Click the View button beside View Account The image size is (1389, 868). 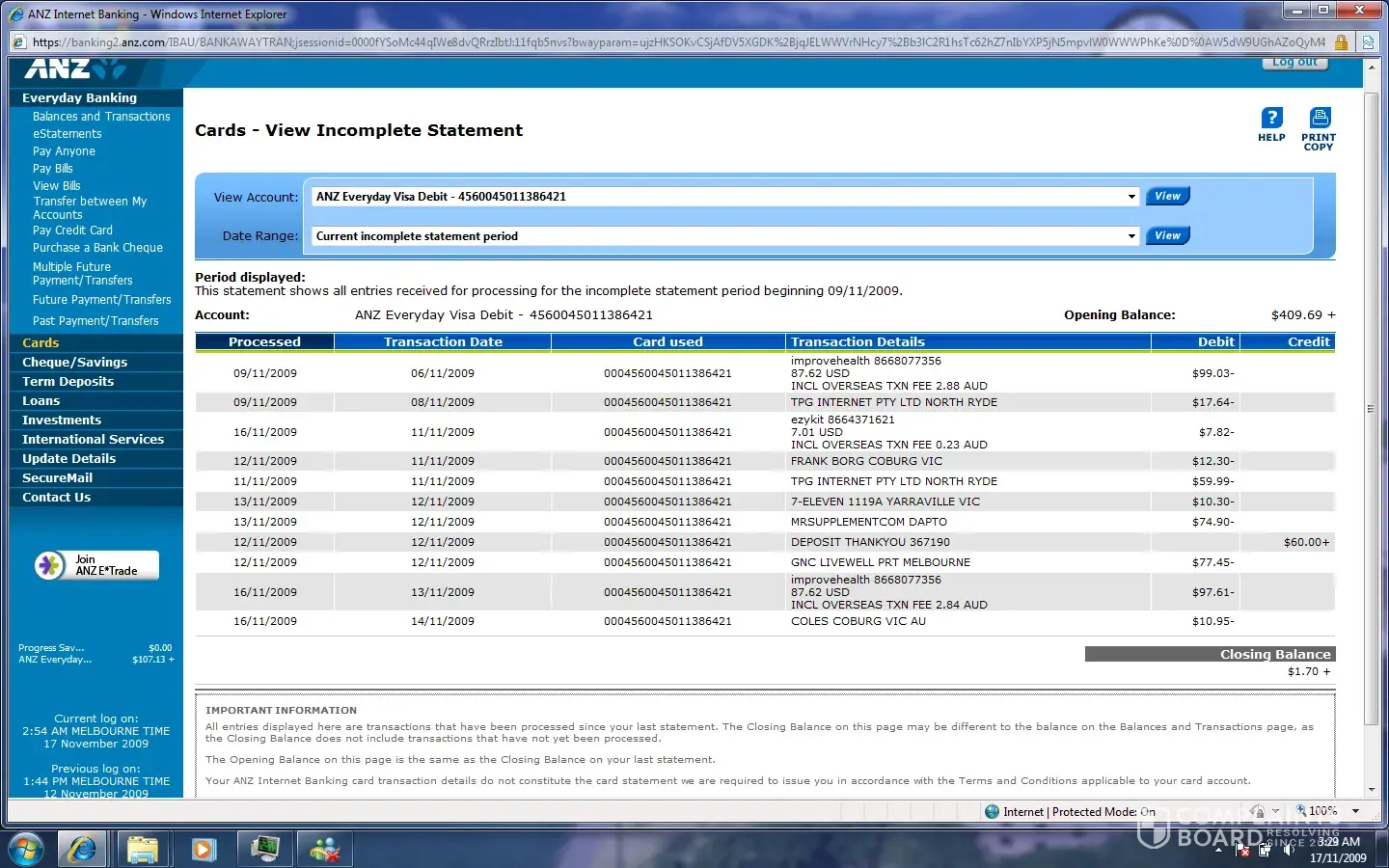(x=1167, y=197)
